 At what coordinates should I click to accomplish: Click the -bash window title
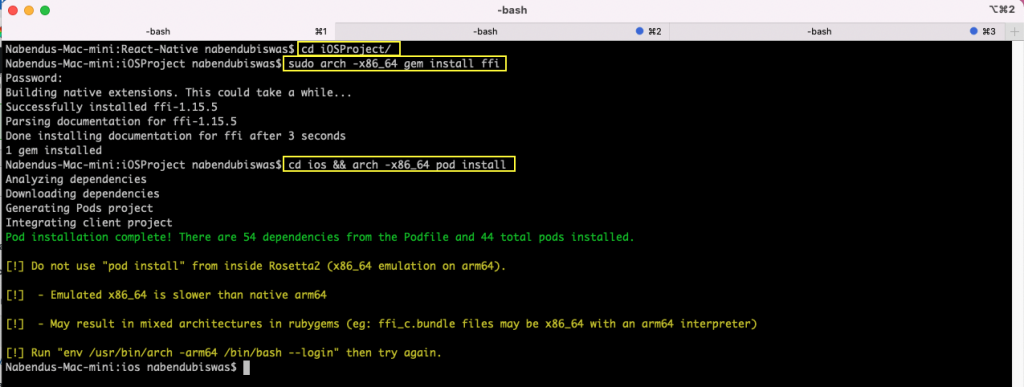(x=511, y=10)
